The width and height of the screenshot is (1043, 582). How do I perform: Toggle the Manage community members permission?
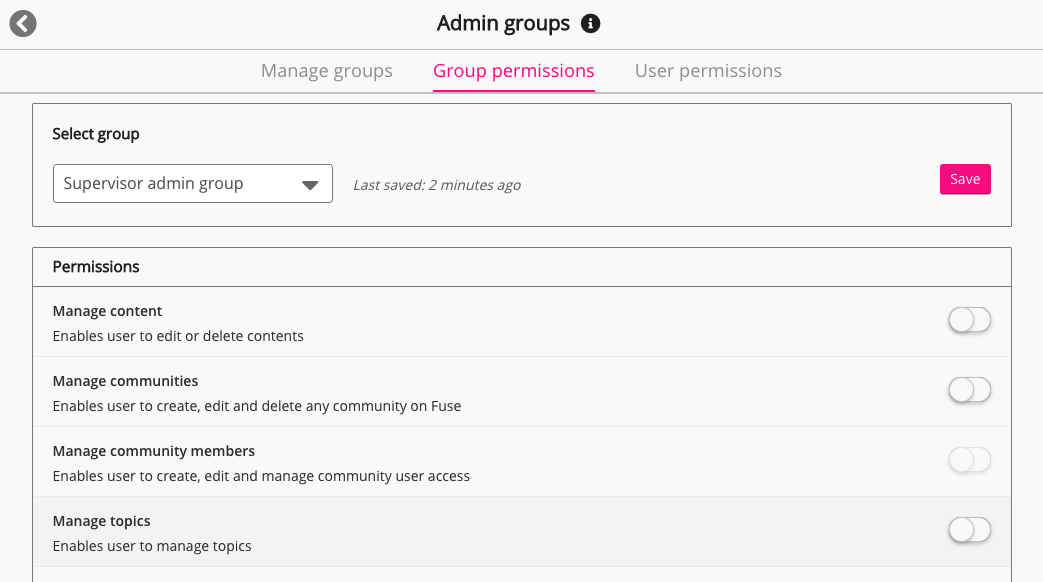[x=969, y=460]
